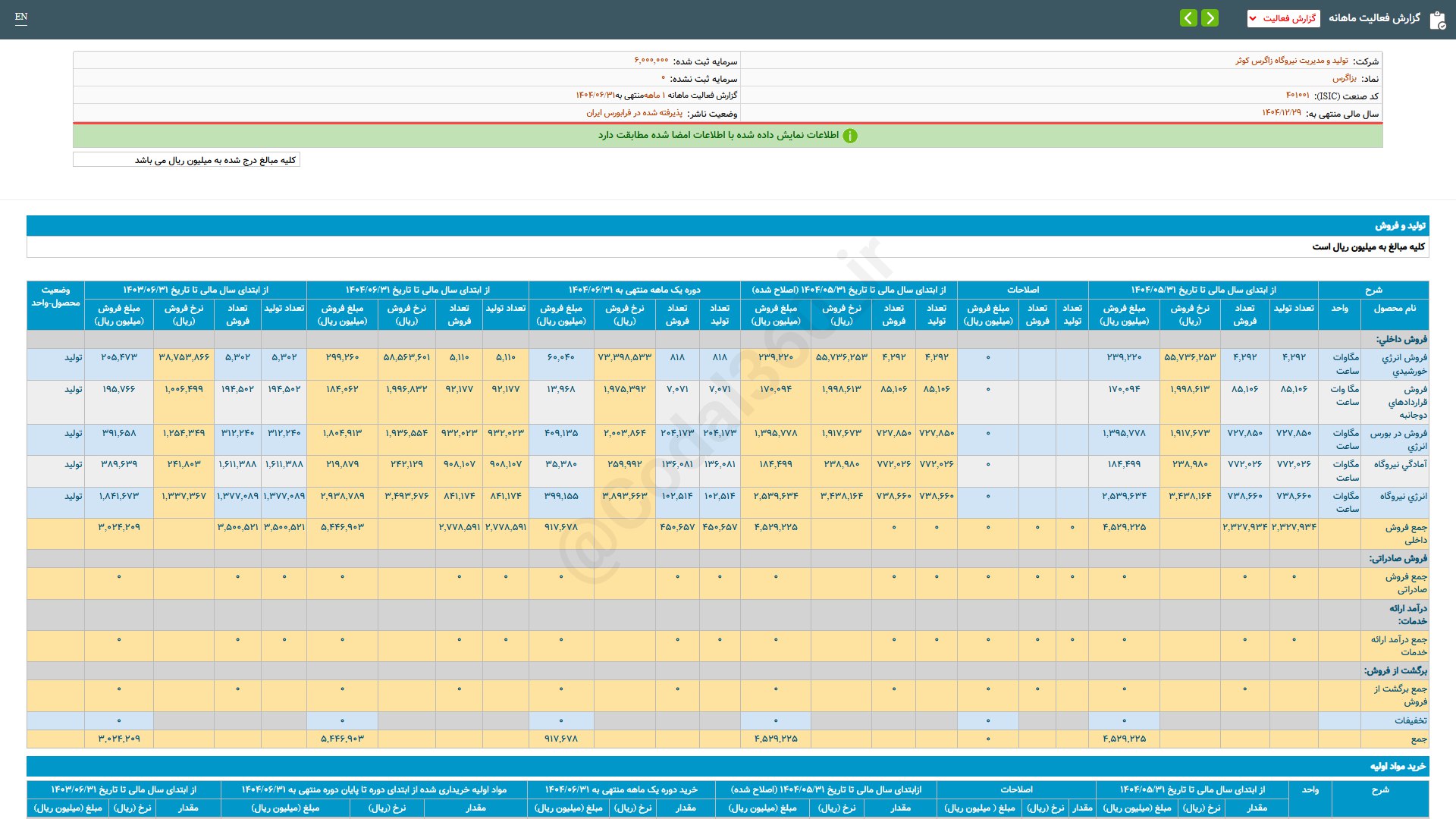1456x819 pixels.
Task: Click the نام محصول column header
Action: pyautogui.click(x=1394, y=309)
